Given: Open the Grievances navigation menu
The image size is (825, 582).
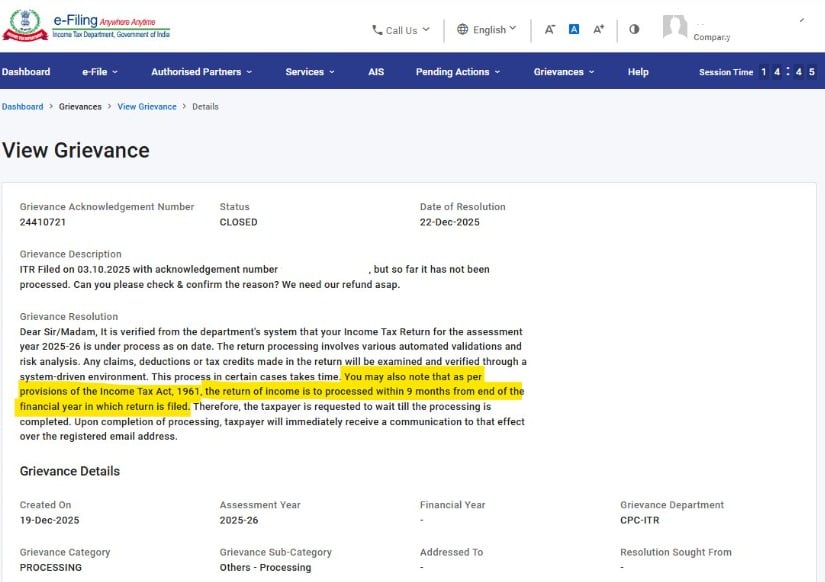Looking at the screenshot, I should coord(563,72).
